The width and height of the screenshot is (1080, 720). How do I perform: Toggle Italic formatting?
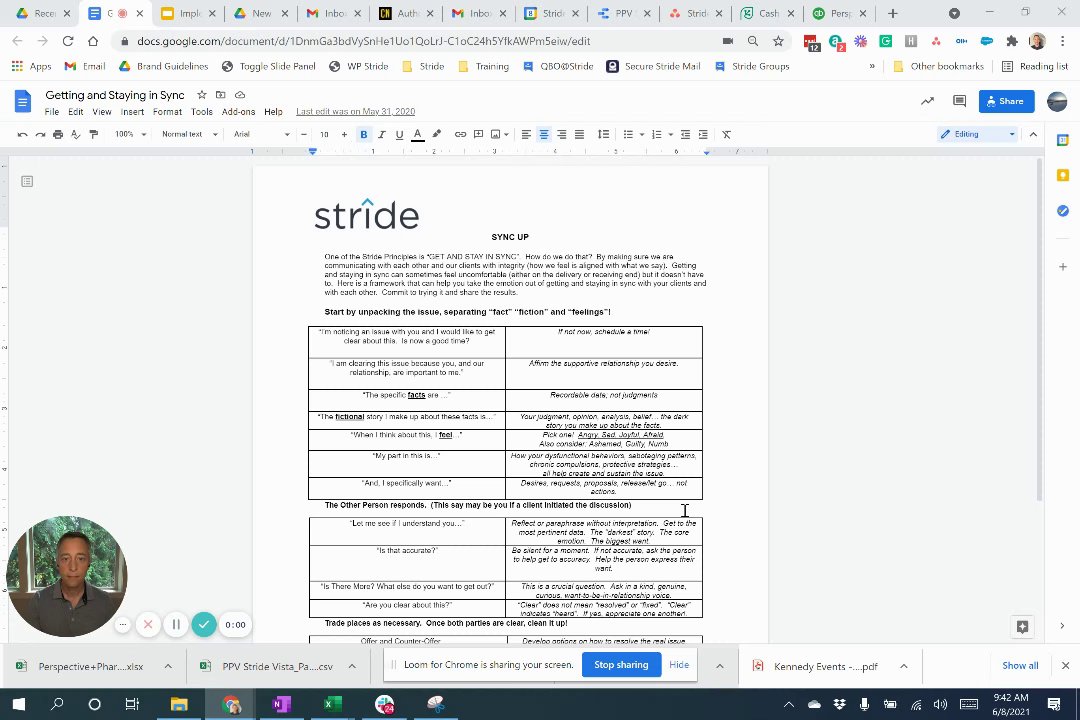pyautogui.click(x=382, y=134)
